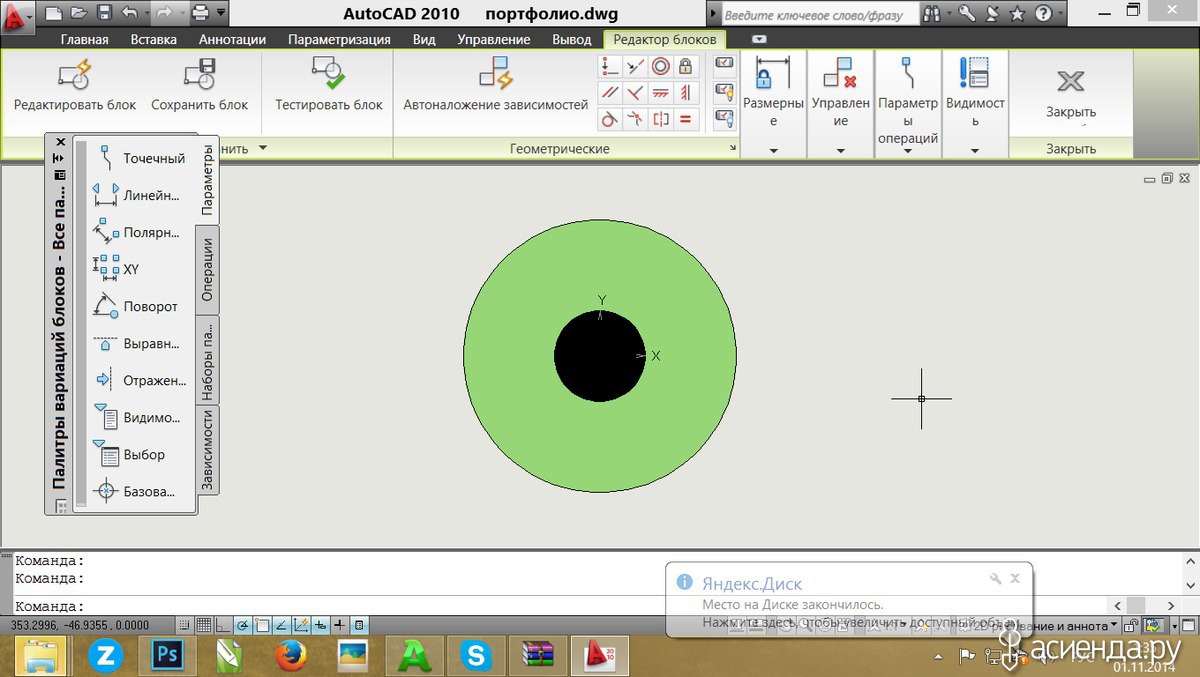Screen dimensions: 1200x677
Task: Add an Alignment (Выравн...) parameter
Action: point(139,343)
